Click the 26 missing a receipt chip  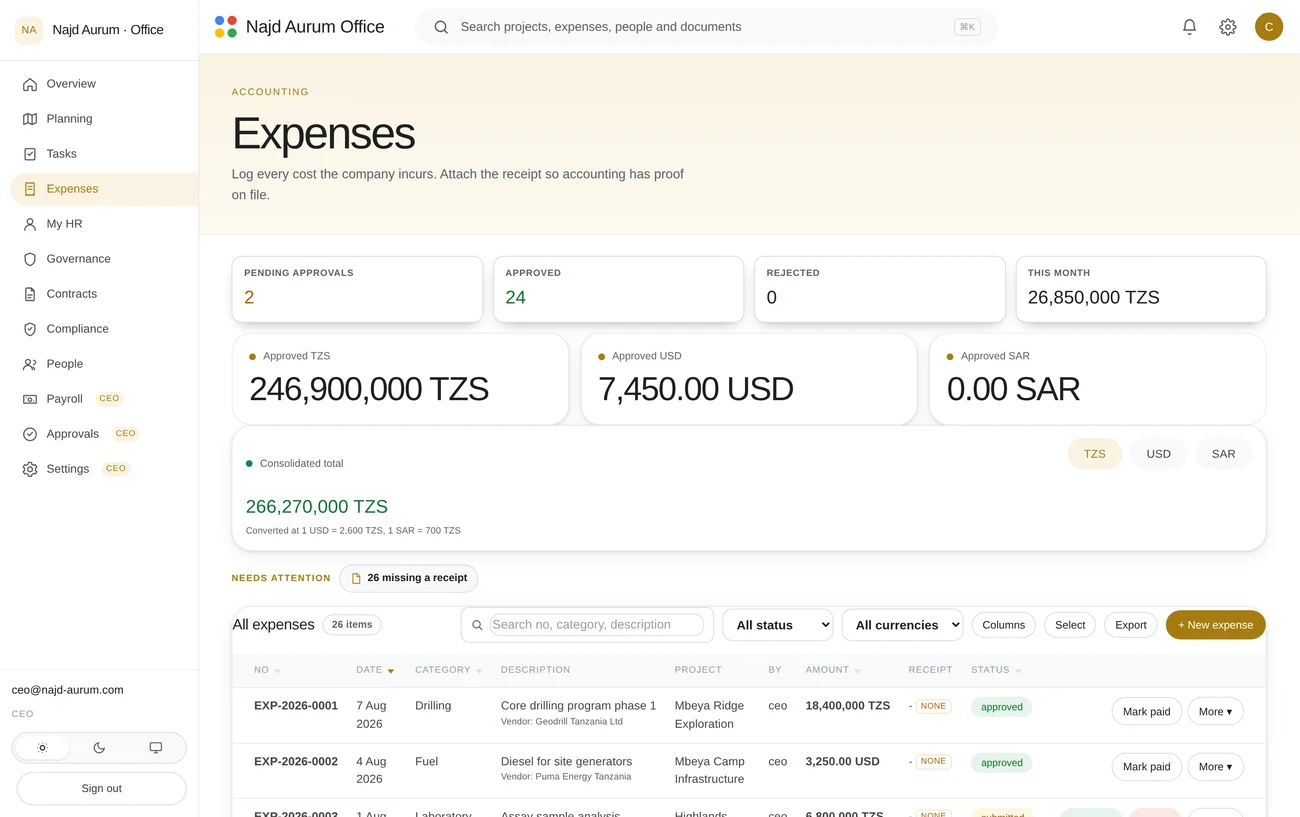point(409,578)
